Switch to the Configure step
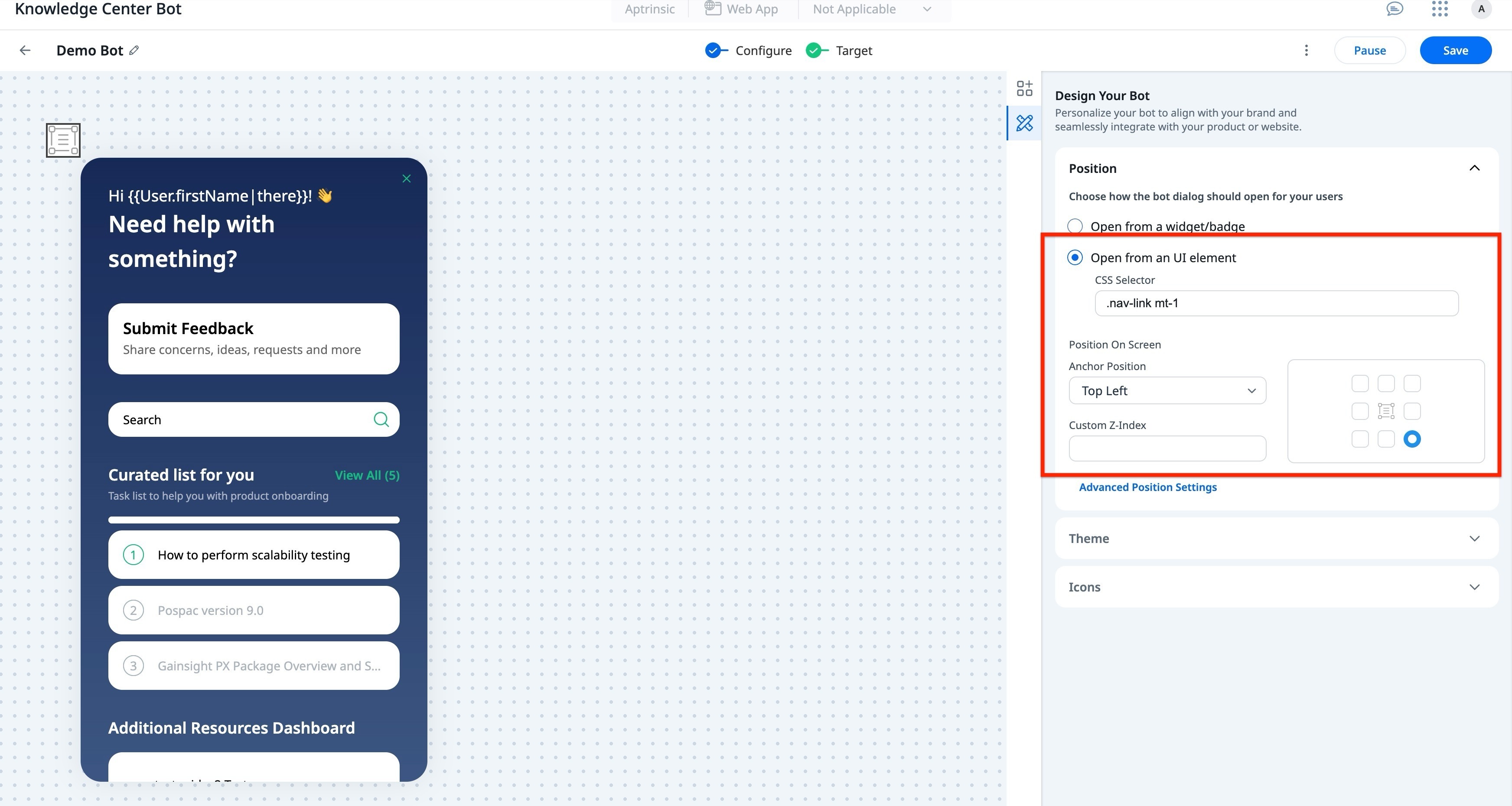The width and height of the screenshot is (1512, 806). (x=763, y=50)
